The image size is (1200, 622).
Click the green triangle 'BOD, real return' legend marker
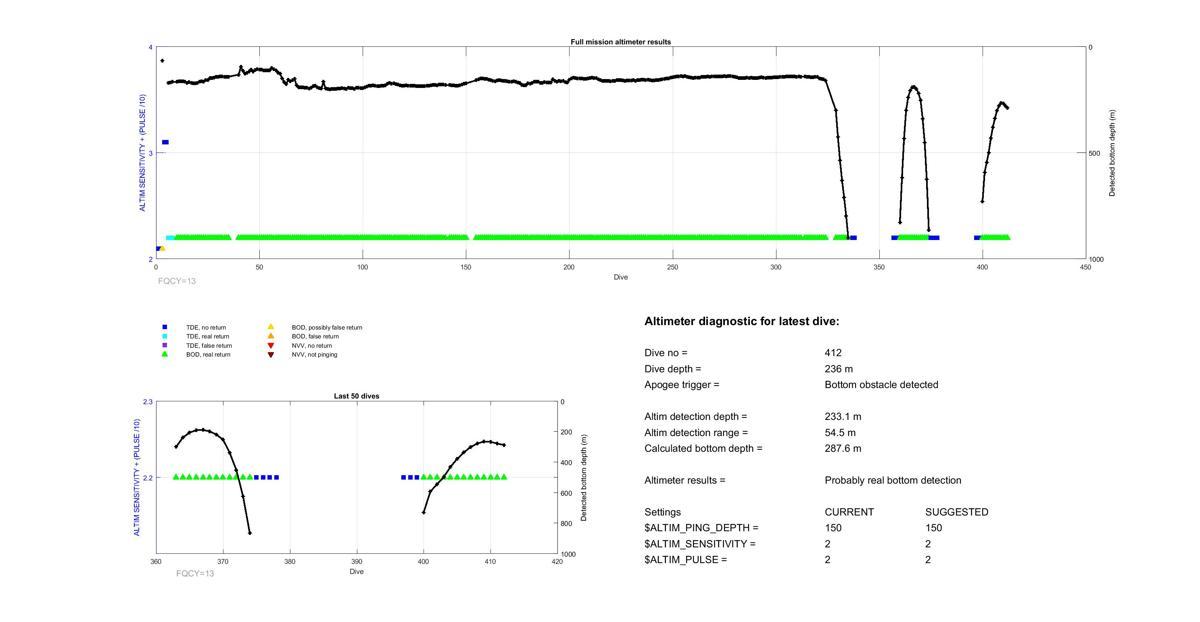click(x=165, y=354)
